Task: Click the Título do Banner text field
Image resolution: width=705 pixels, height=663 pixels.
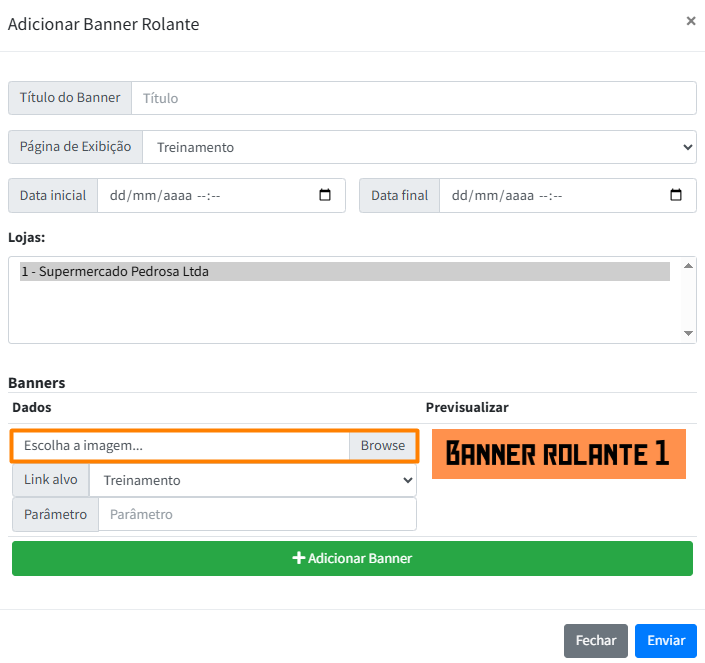Action: pos(413,98)
